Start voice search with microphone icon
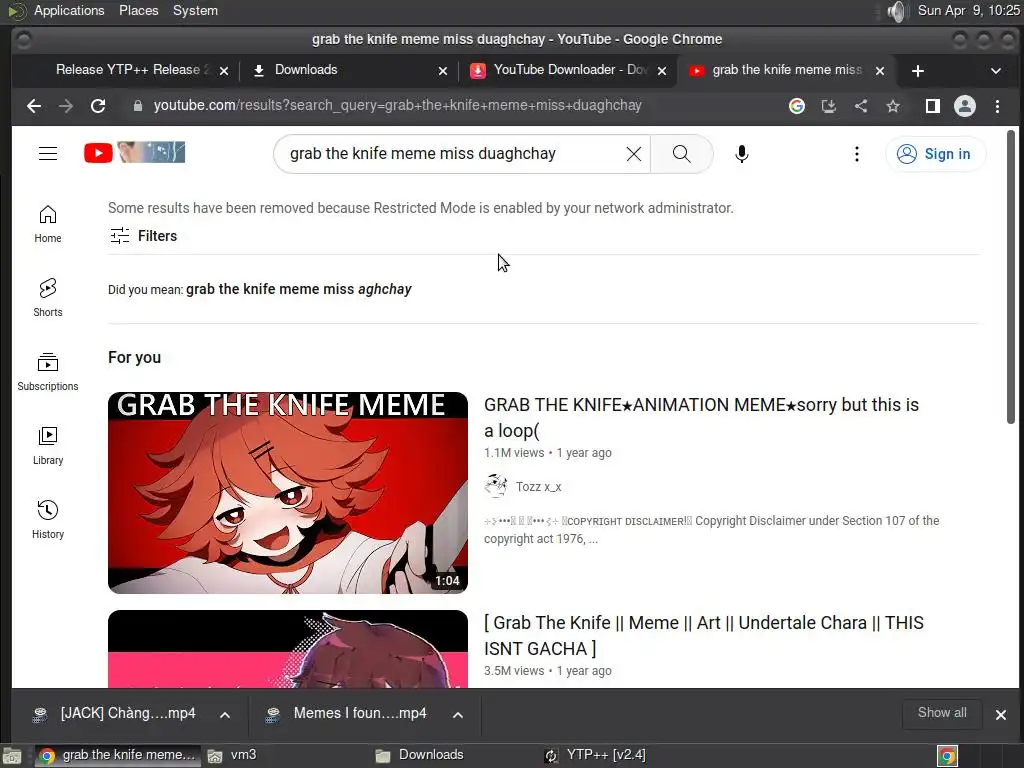Image resolution: width=1024 pixels, height=768 pixels. click(741, 154)
